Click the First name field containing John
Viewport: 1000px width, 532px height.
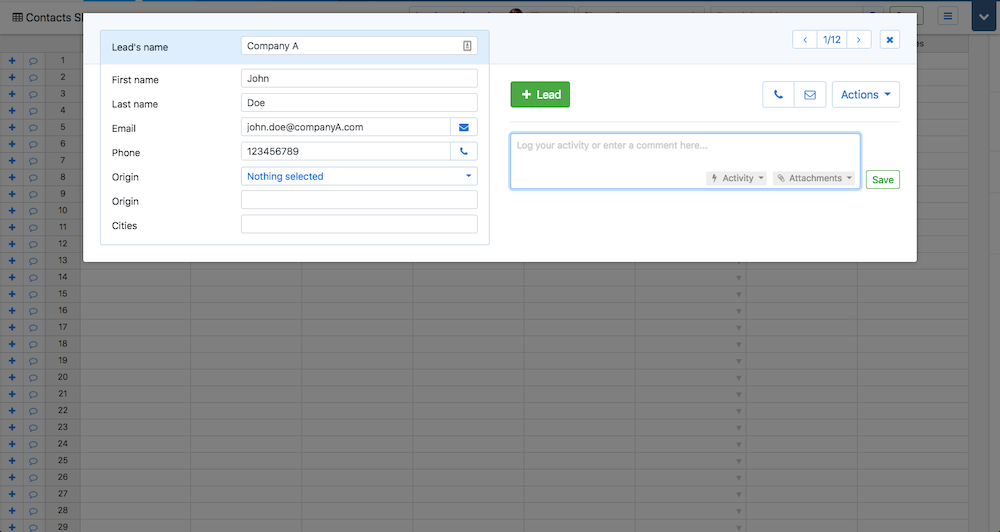359,78
